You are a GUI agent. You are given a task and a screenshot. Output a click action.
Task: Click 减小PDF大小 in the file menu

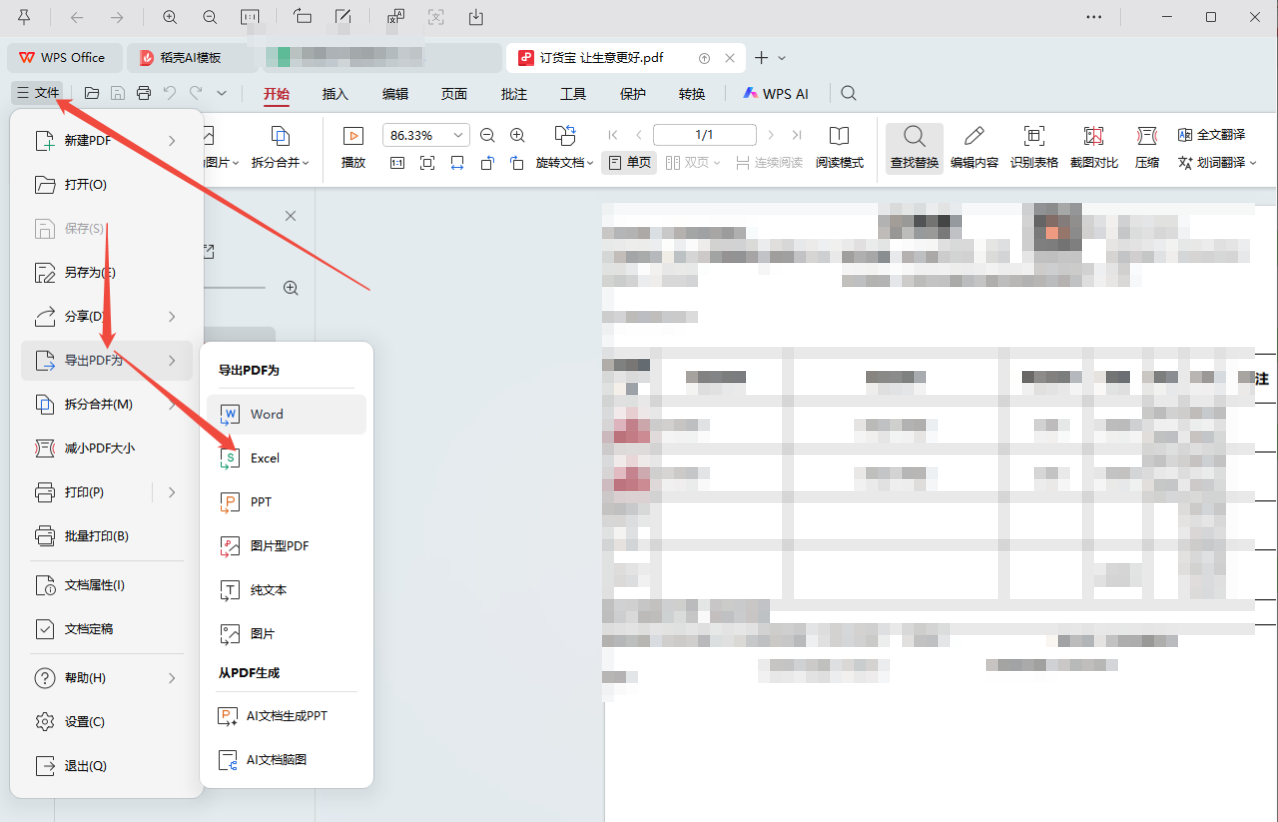107,448
